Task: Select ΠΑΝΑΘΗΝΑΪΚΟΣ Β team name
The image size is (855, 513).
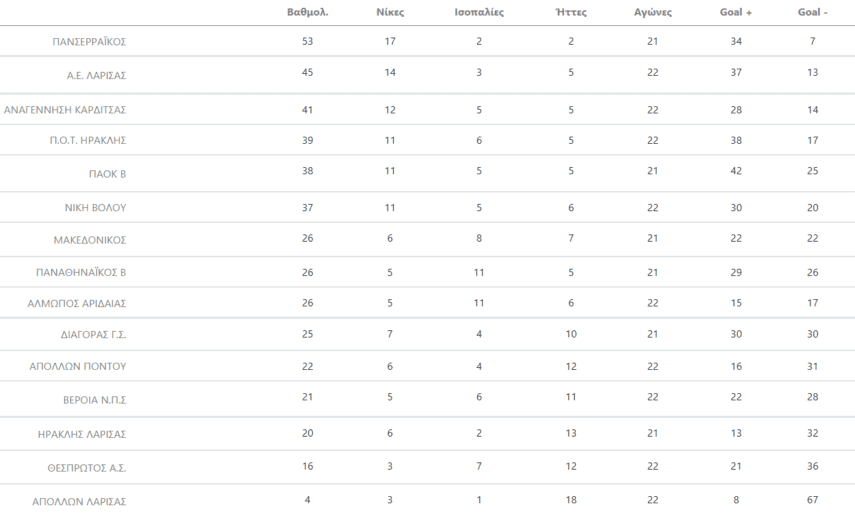Action: 82,272
